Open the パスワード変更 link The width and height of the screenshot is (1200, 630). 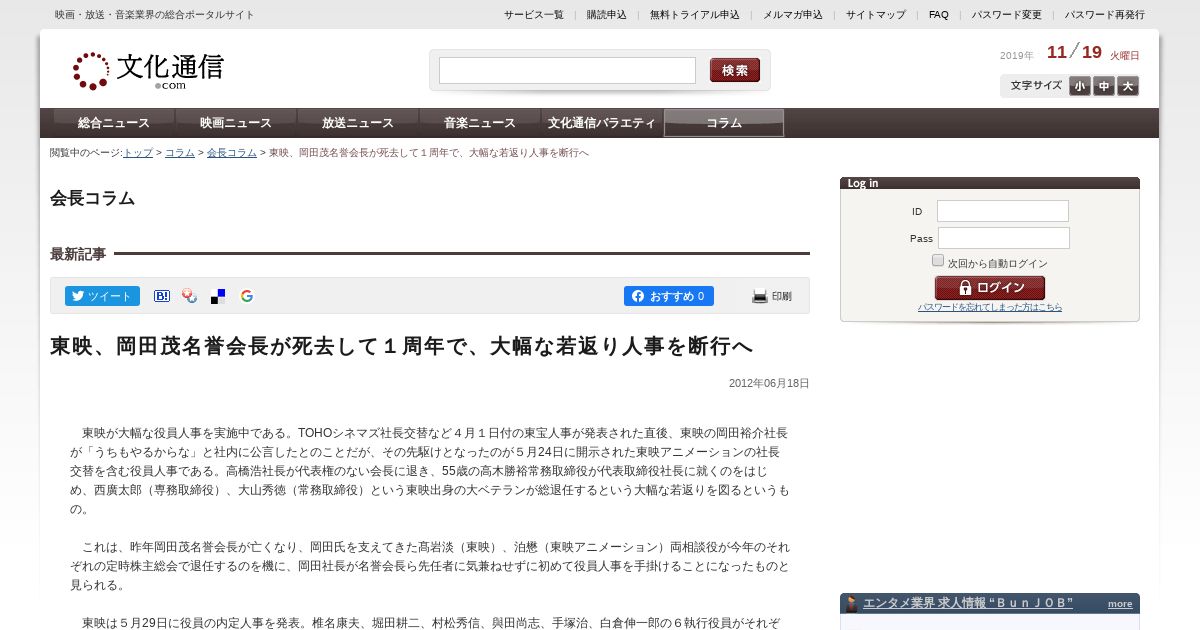click(x=1007, y=15)
